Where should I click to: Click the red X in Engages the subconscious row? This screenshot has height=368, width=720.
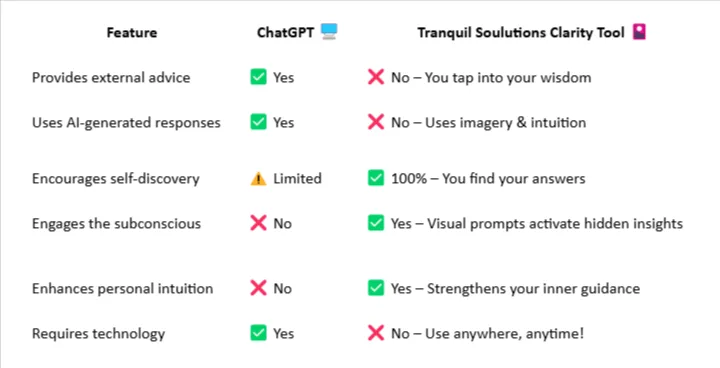[x=259, y=223]
